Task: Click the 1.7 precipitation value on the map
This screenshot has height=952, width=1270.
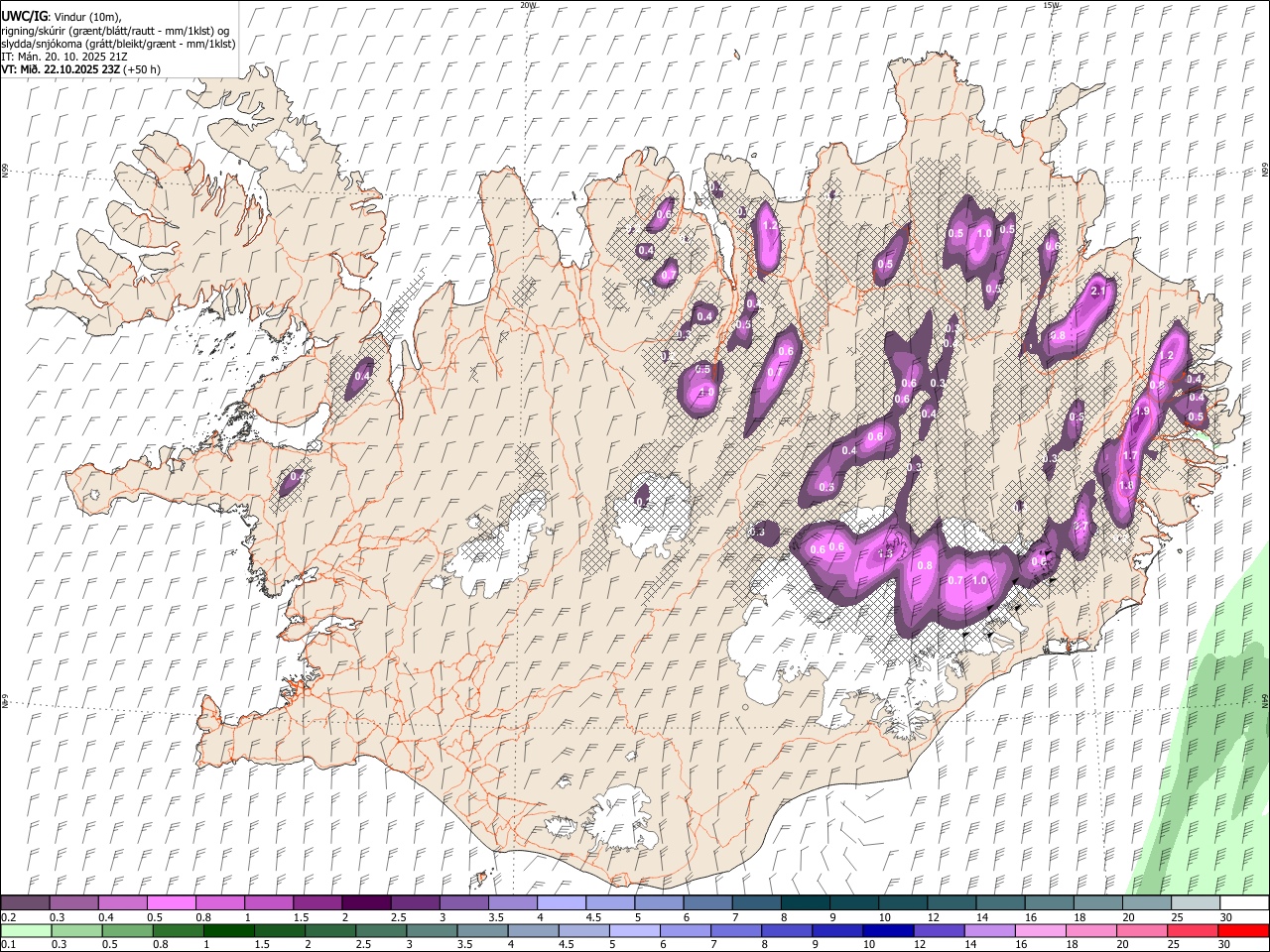Action: 1130,456
